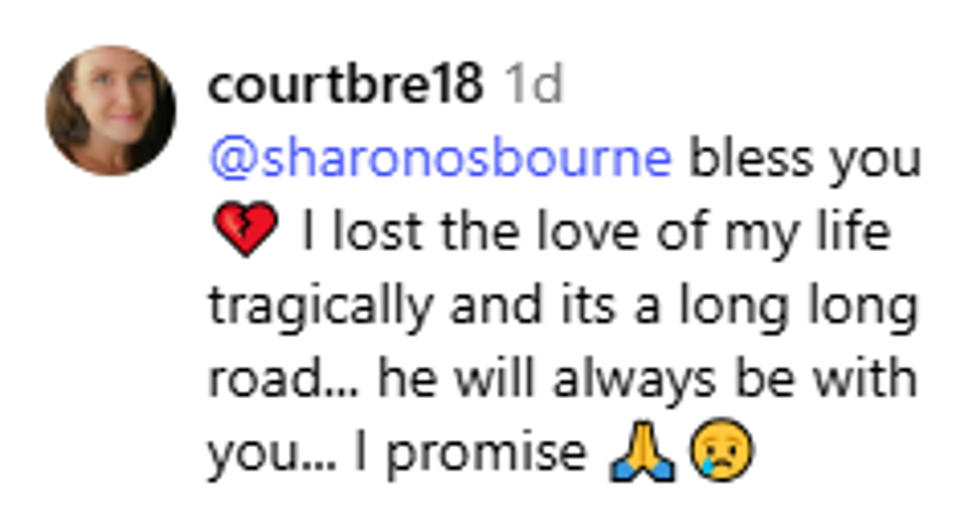
Task: Click the words 'bless you'
Action: [x=804, y=160]
